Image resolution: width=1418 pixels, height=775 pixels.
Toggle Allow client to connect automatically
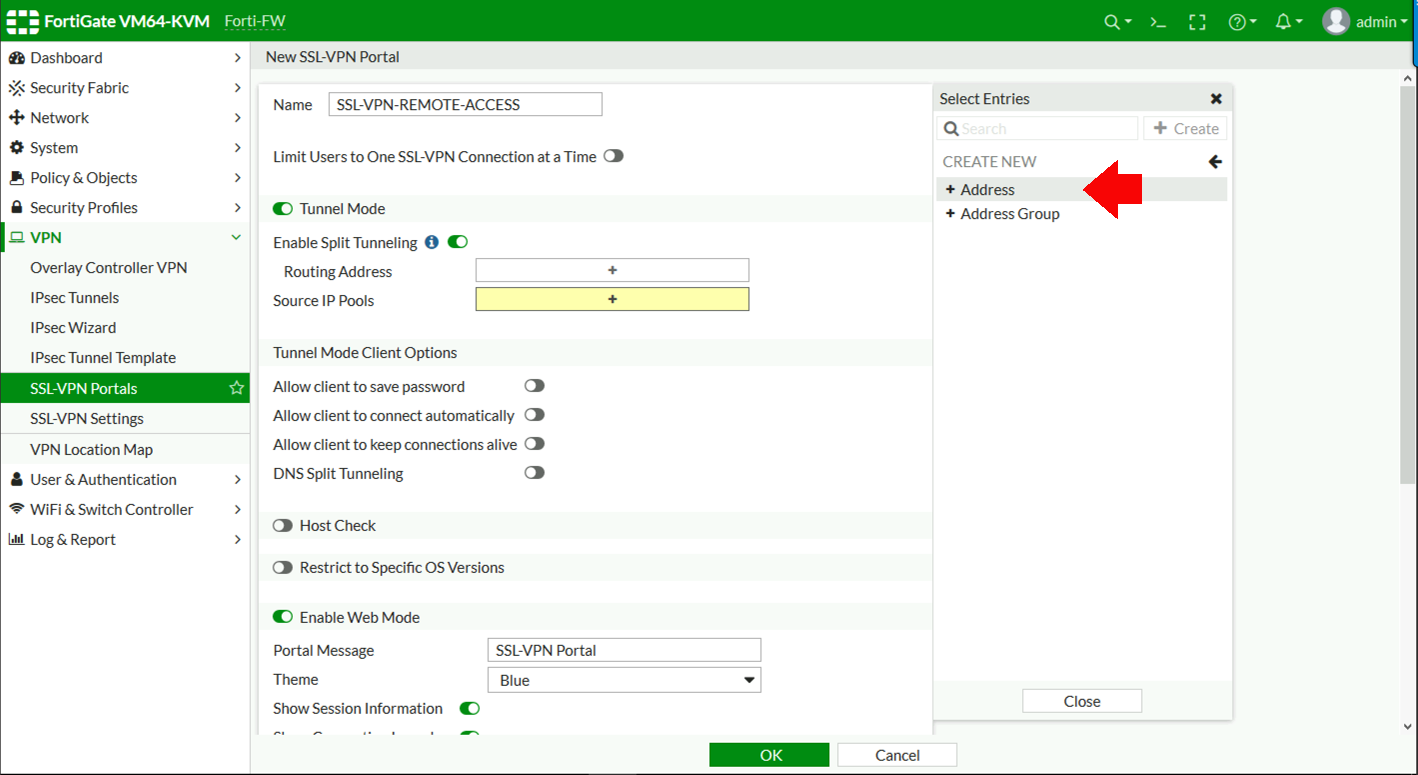tap(535, 415)
